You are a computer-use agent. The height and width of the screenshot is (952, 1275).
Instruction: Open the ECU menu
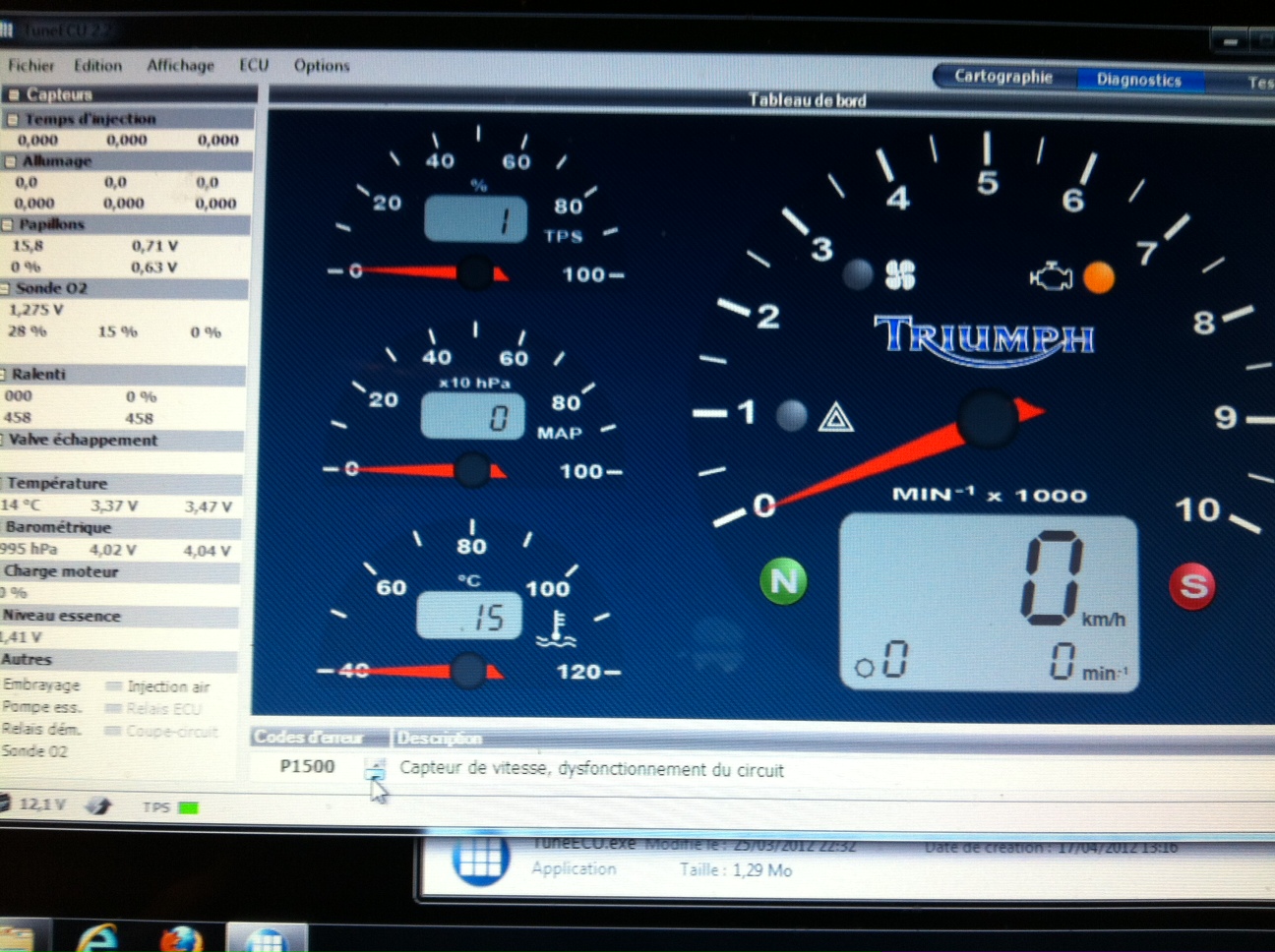click(x=254, y=65)
